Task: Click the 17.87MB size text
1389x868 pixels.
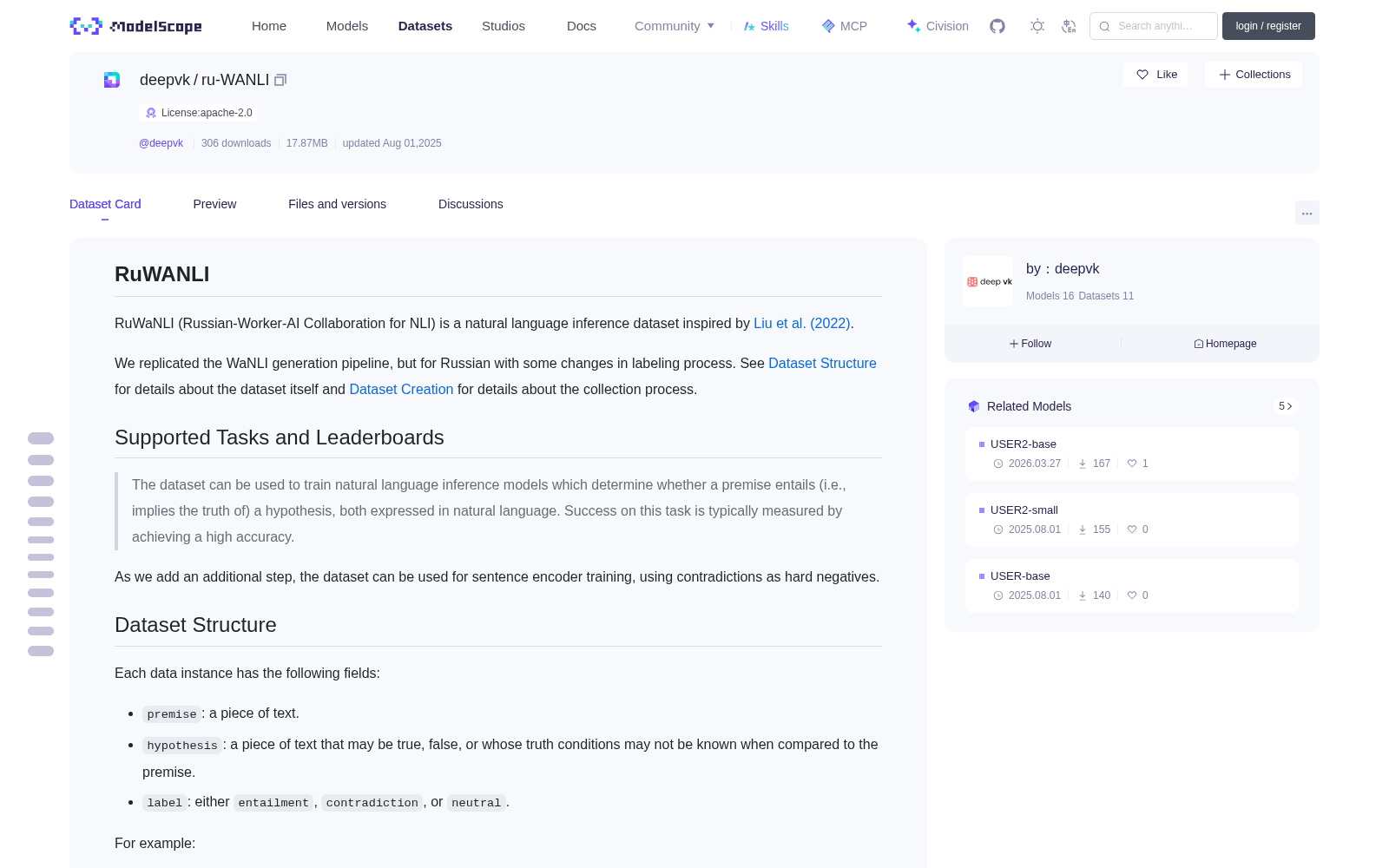Action: pos(307,143)
